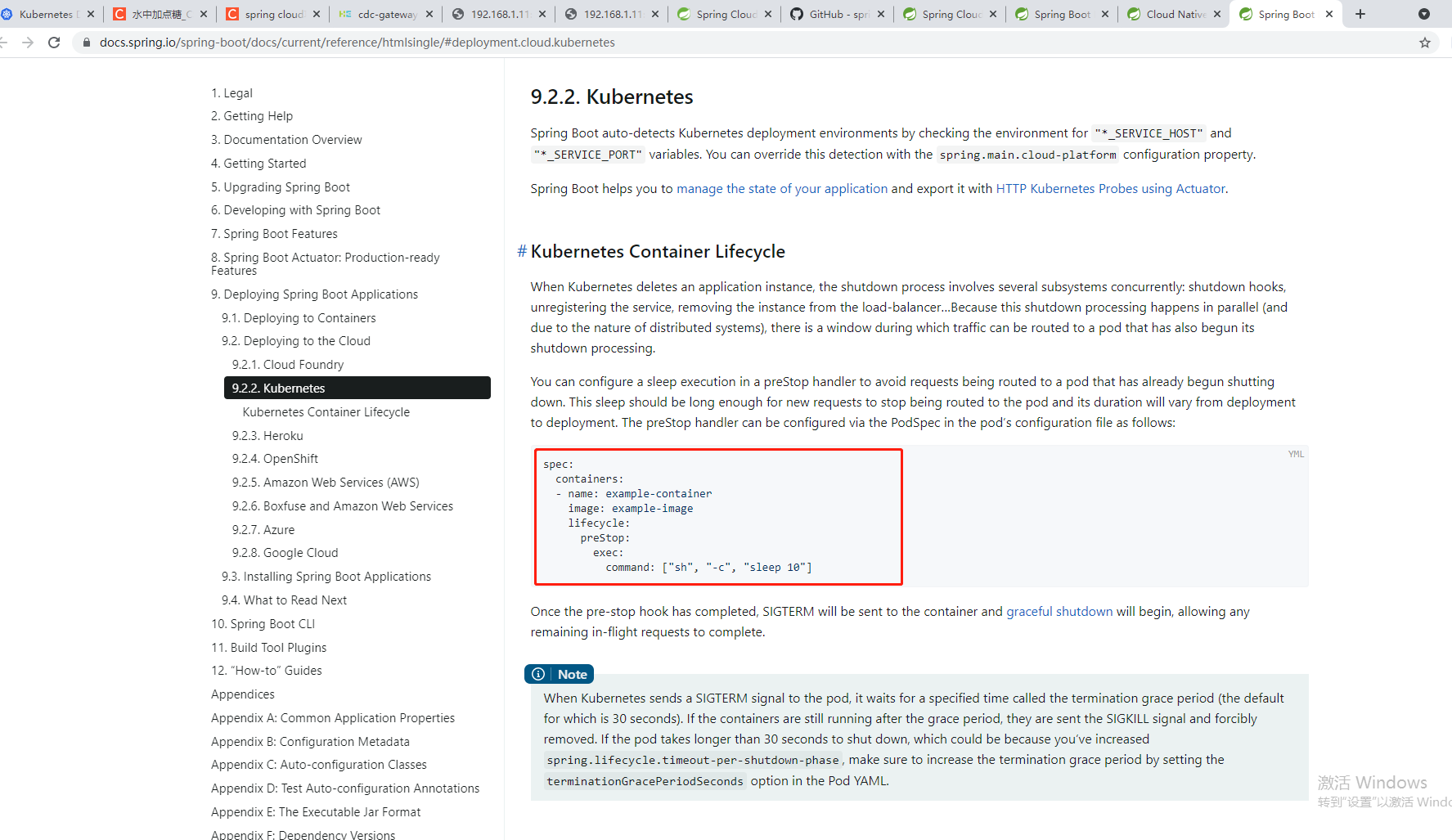Select '9.2.6. Boxfuse and Amazon Web Services'
1452x840 pixels.
click(343, 506)
